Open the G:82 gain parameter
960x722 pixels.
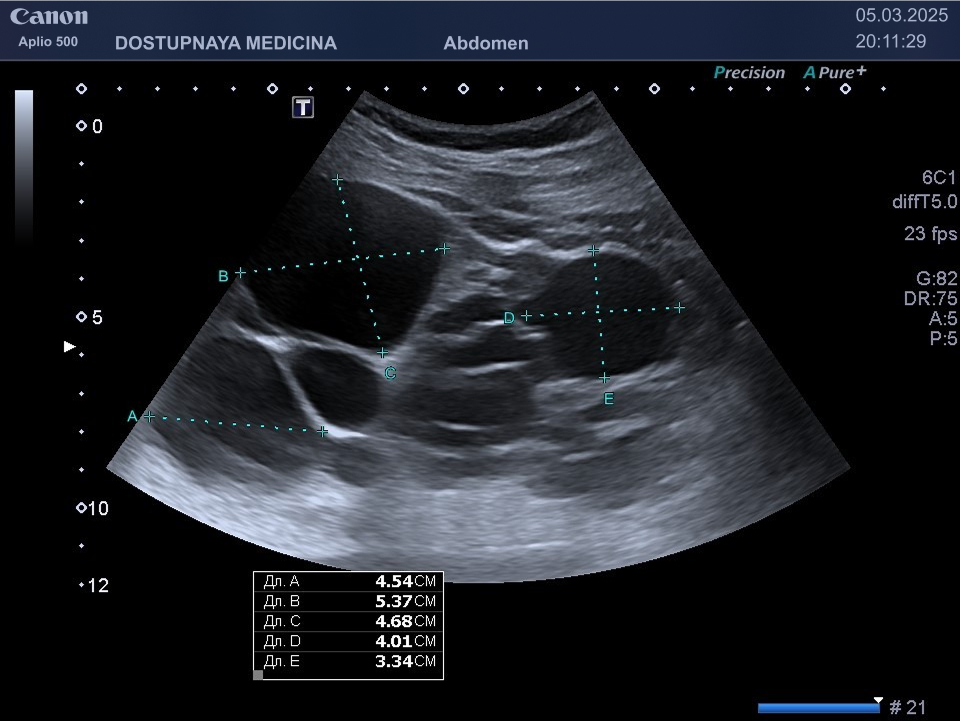click(936, 279)
